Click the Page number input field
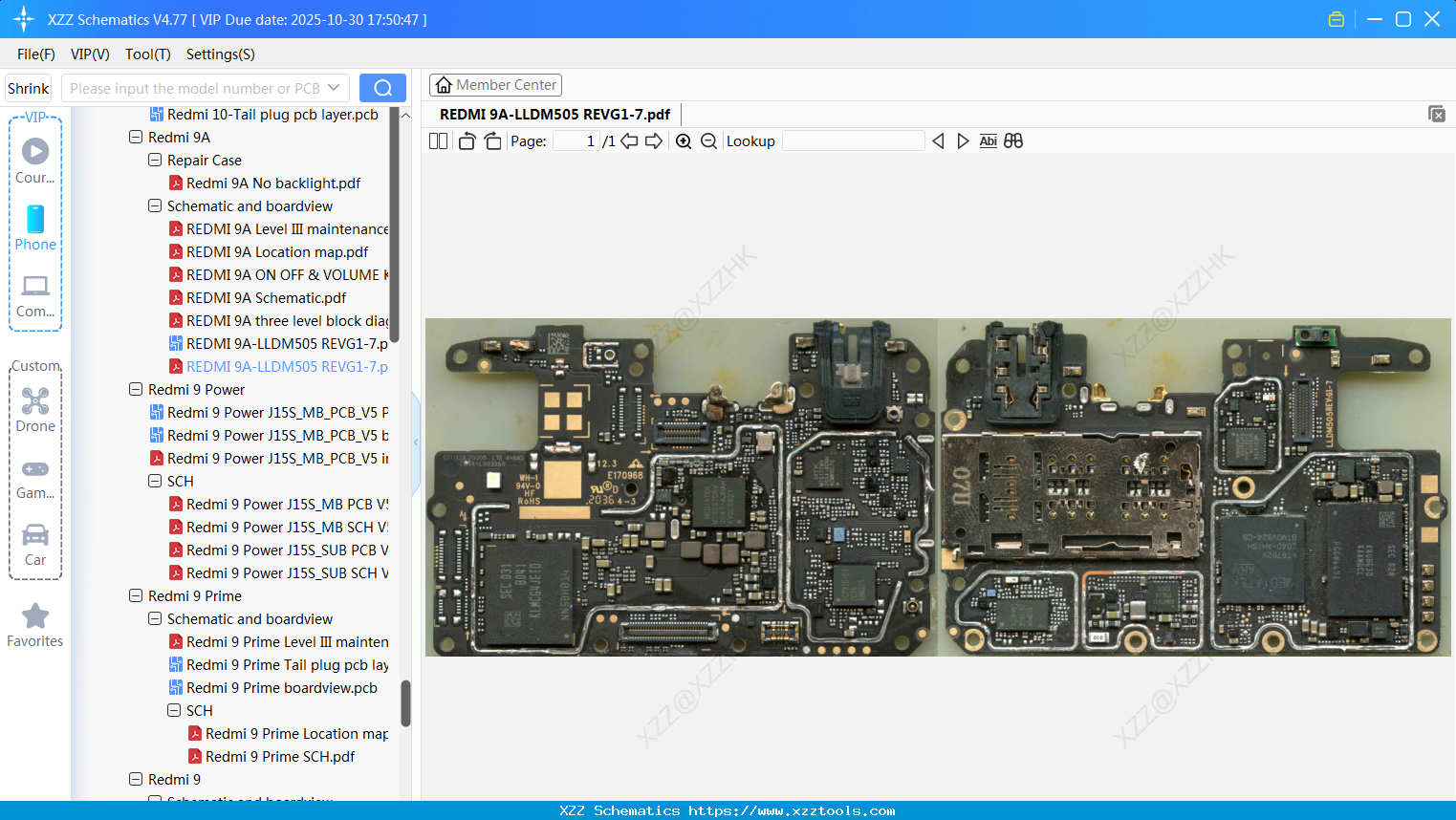 tap(575, 140)
